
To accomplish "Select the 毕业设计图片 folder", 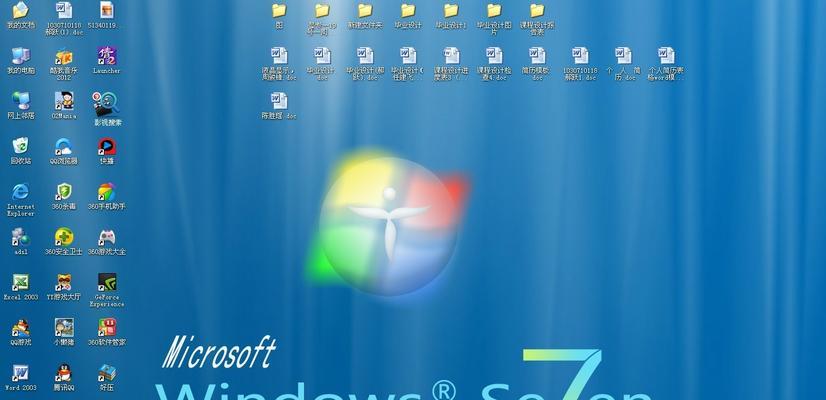I will 494,19.
